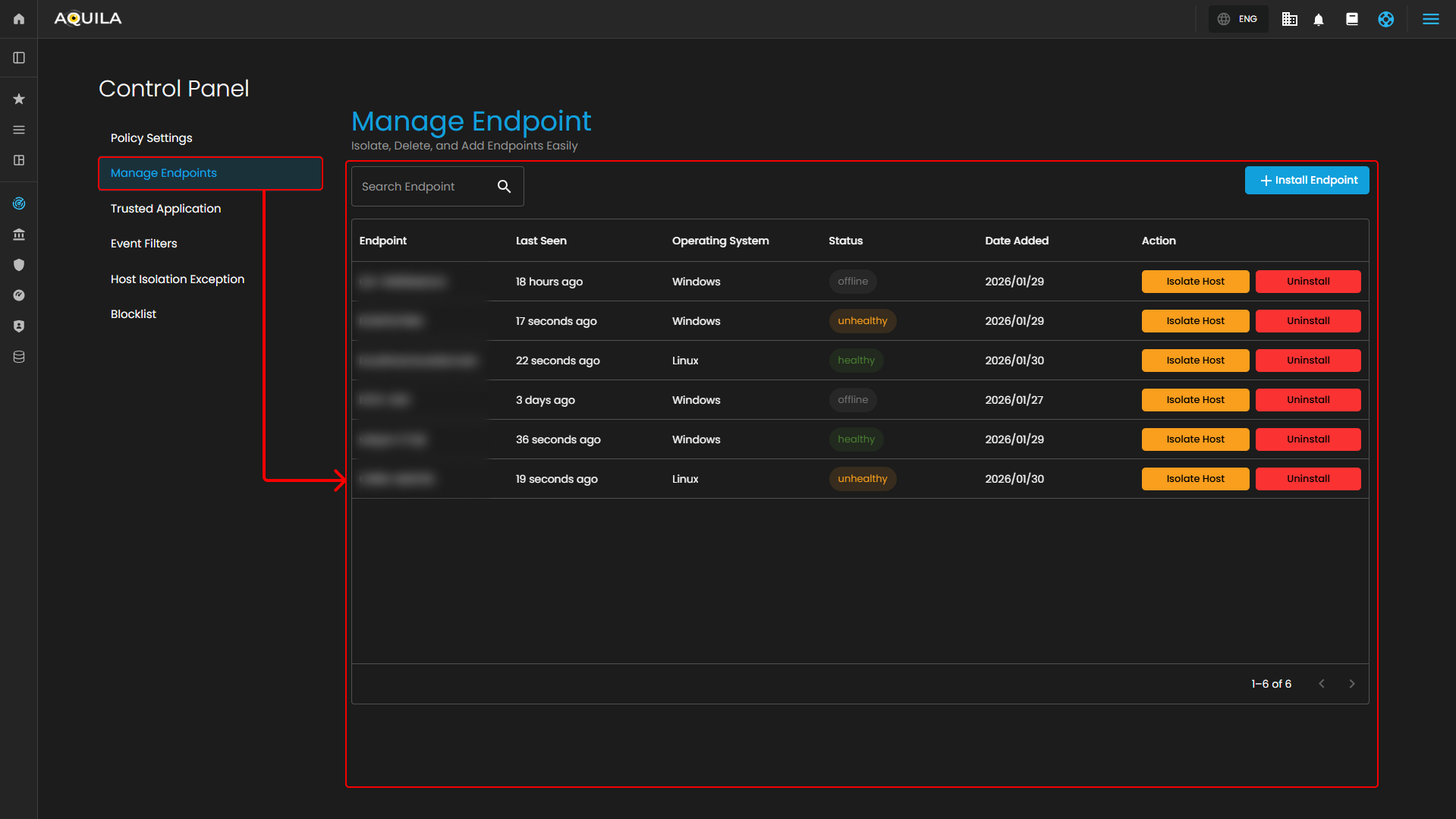Toggle the sidebar panel icon
This screenshot has height=819, width=1456.
19,58
